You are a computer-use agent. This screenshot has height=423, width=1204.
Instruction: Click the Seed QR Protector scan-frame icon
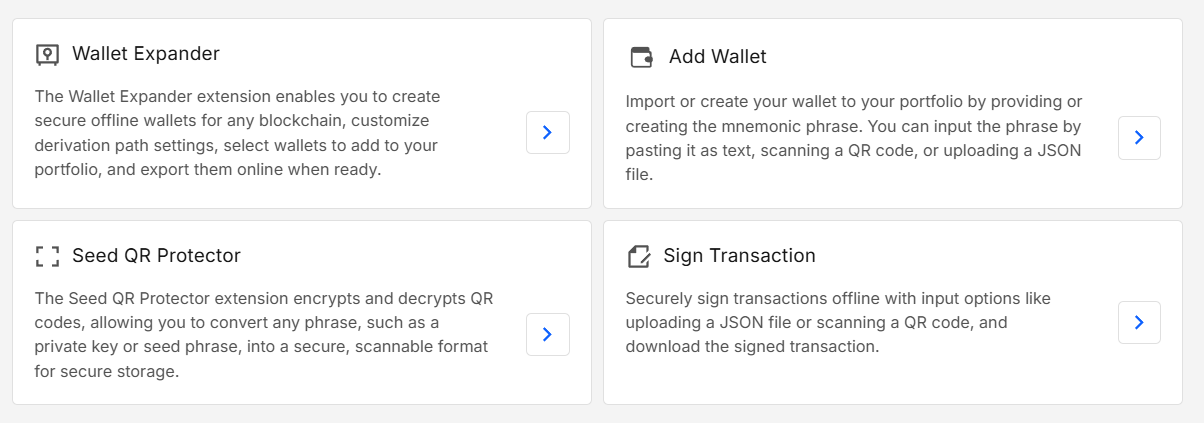point(47,256)
